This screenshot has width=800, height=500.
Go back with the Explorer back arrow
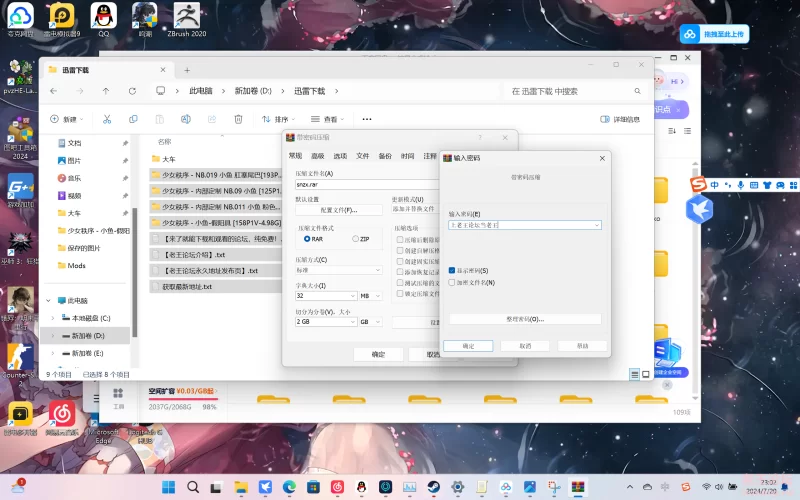pyautogui.click(x=54, y=91)
